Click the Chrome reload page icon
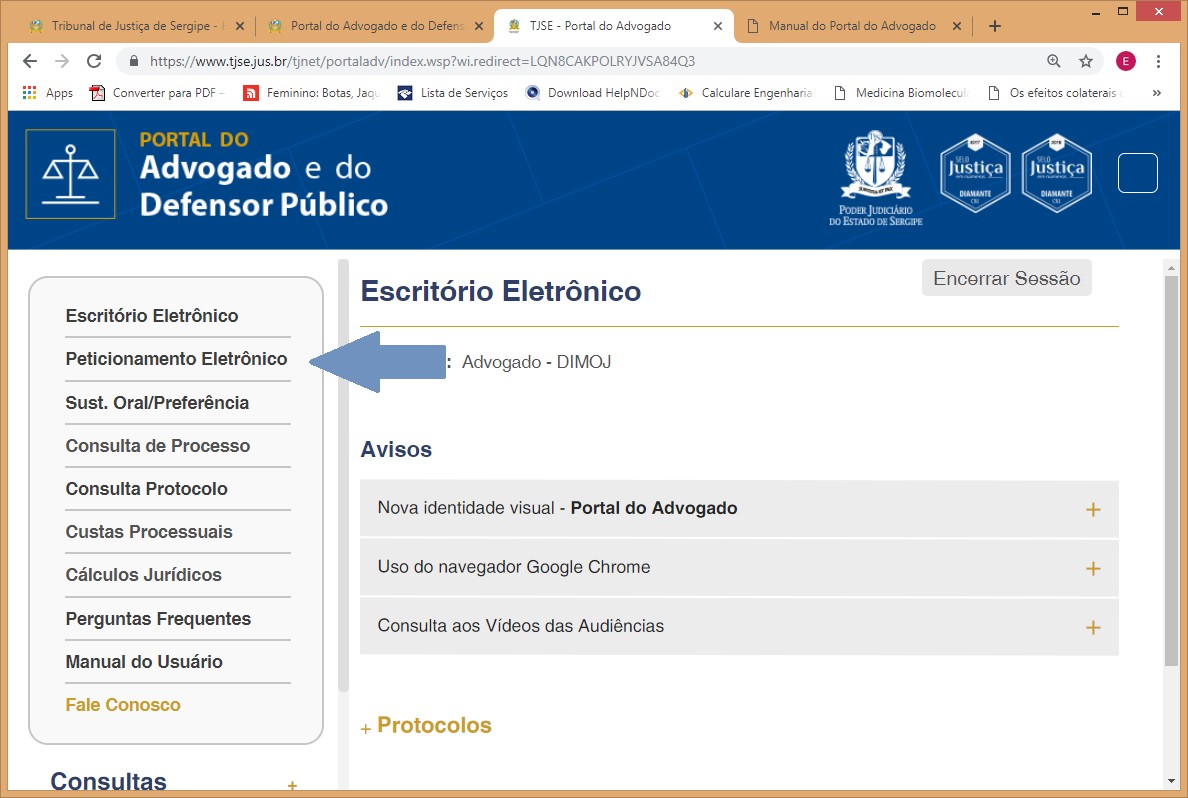This screenshot has height=798, width=1188. point(94,61)
